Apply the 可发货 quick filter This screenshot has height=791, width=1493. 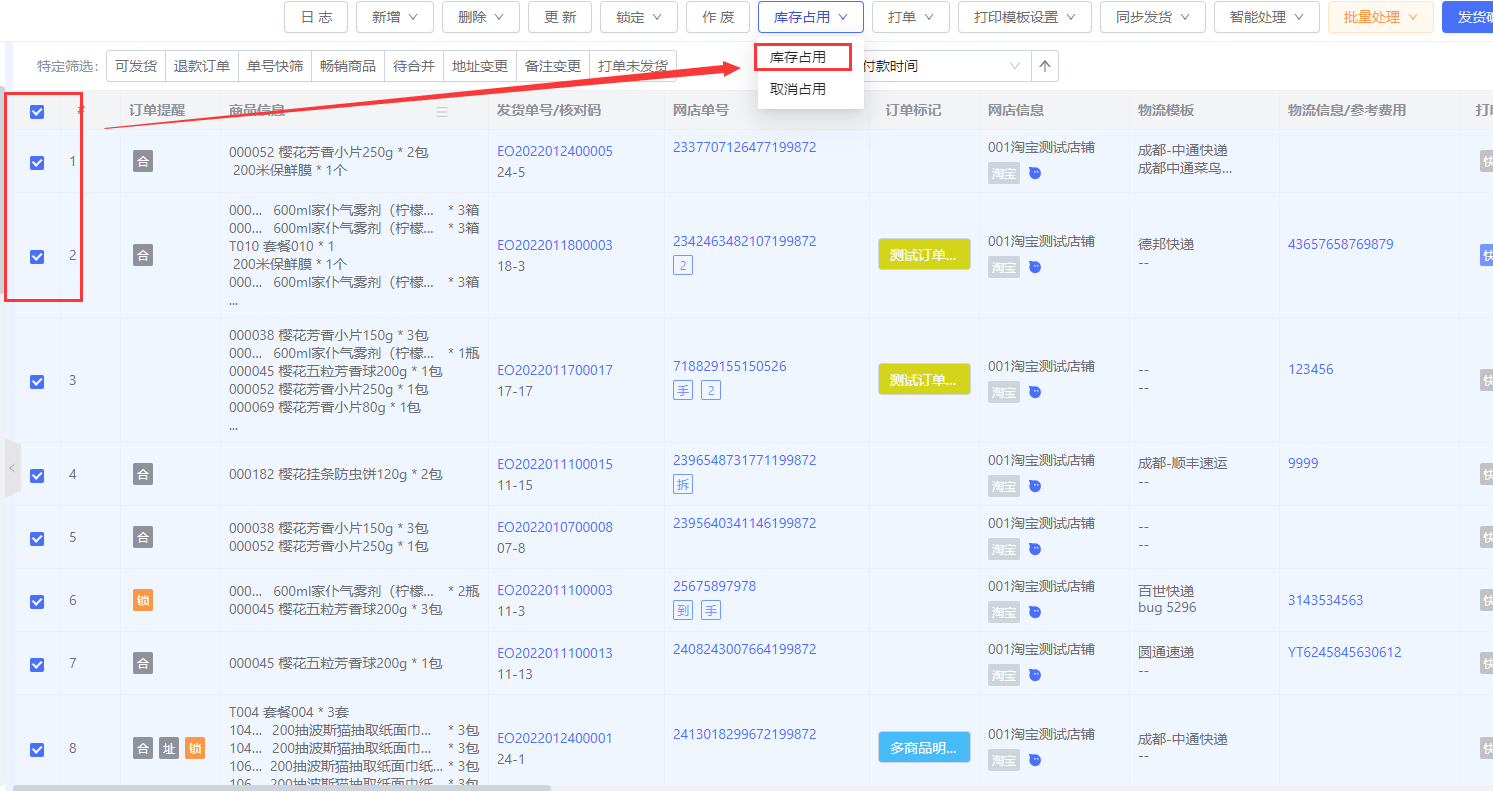(x=136, y=66)
